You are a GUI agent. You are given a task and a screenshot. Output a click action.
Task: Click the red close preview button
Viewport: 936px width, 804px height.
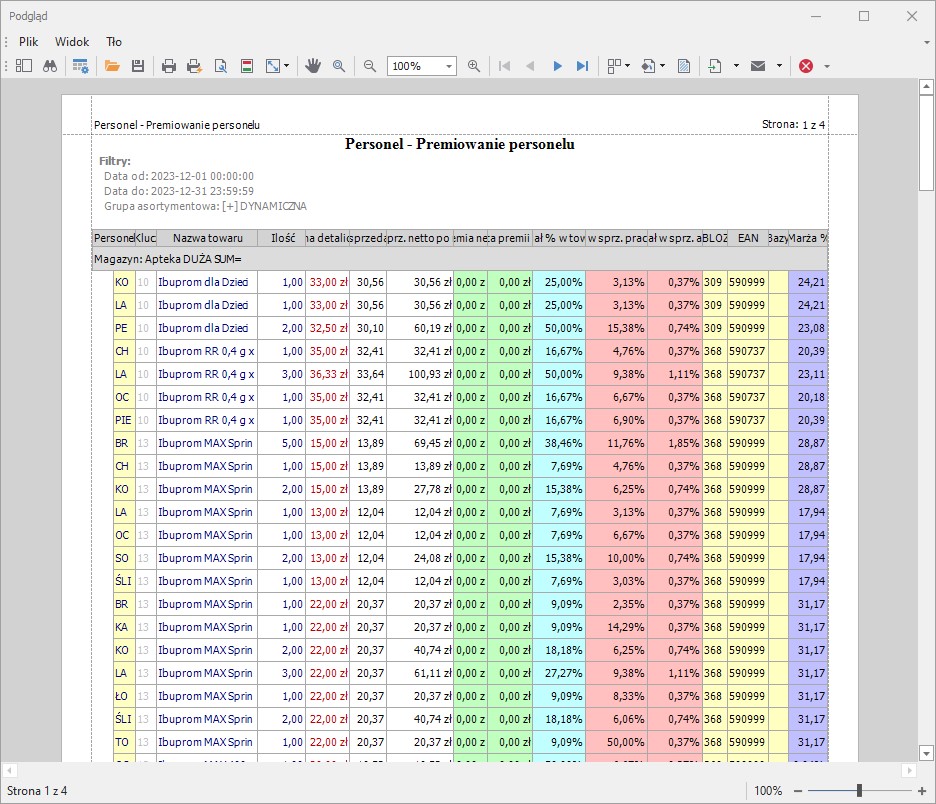[x=806, y=66]
